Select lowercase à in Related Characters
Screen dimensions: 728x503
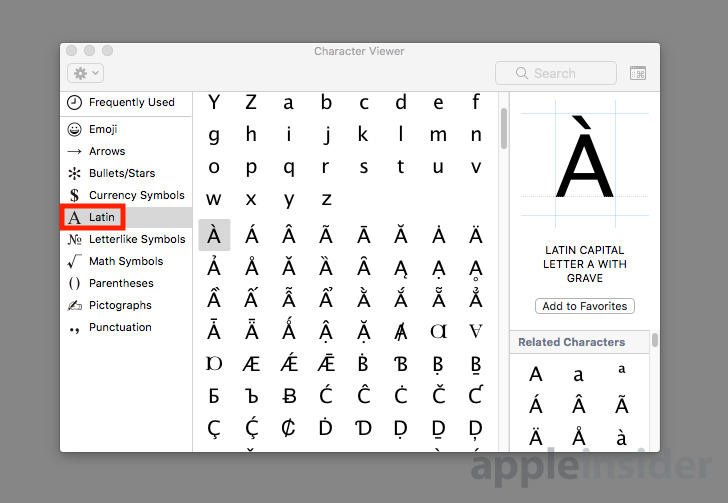622,437
